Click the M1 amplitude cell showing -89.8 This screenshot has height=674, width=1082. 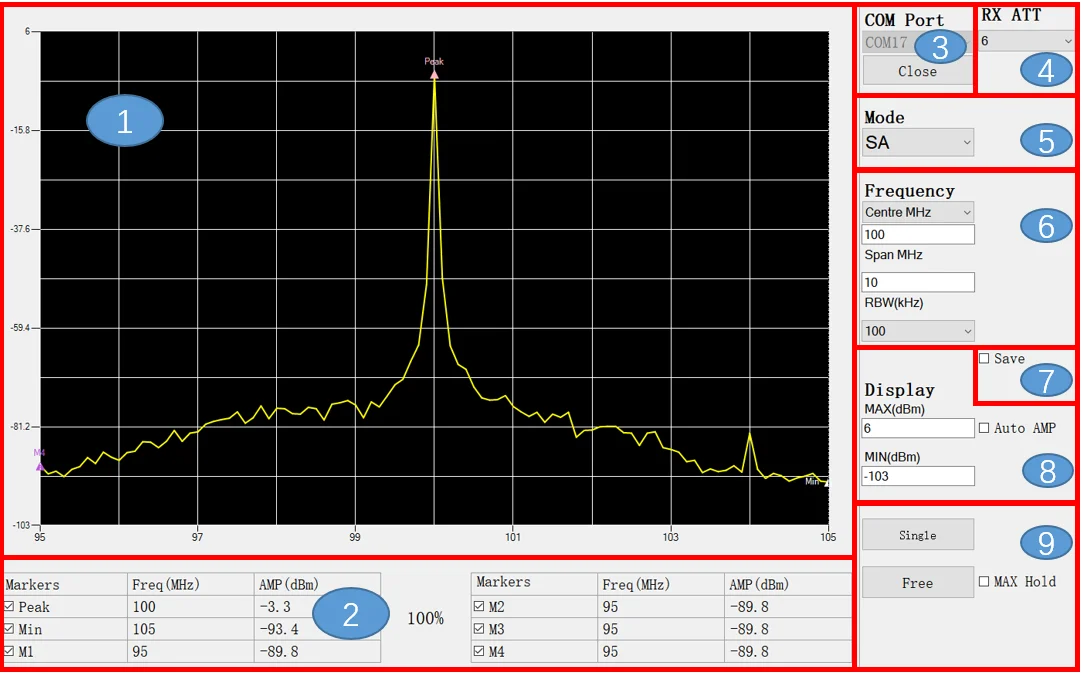[317, 652]
